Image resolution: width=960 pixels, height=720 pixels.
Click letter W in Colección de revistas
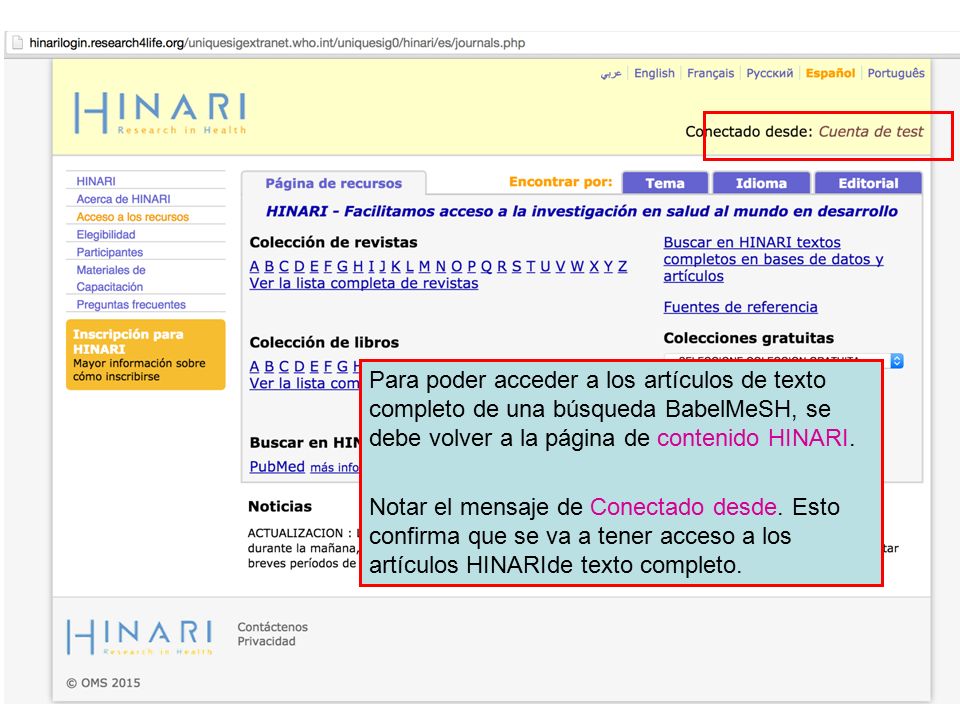[x=577, y=266]
